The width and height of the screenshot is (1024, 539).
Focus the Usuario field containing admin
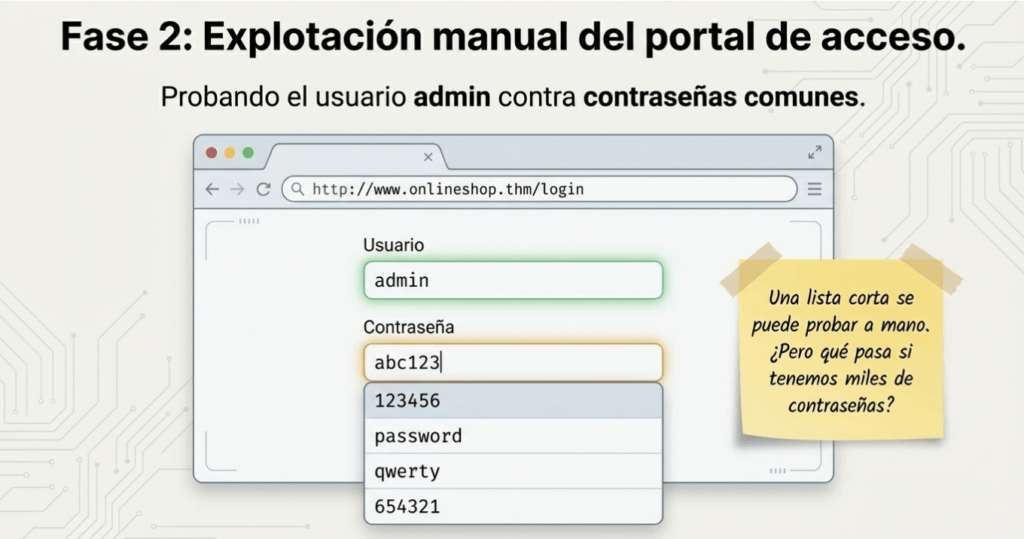coord(513,281)
